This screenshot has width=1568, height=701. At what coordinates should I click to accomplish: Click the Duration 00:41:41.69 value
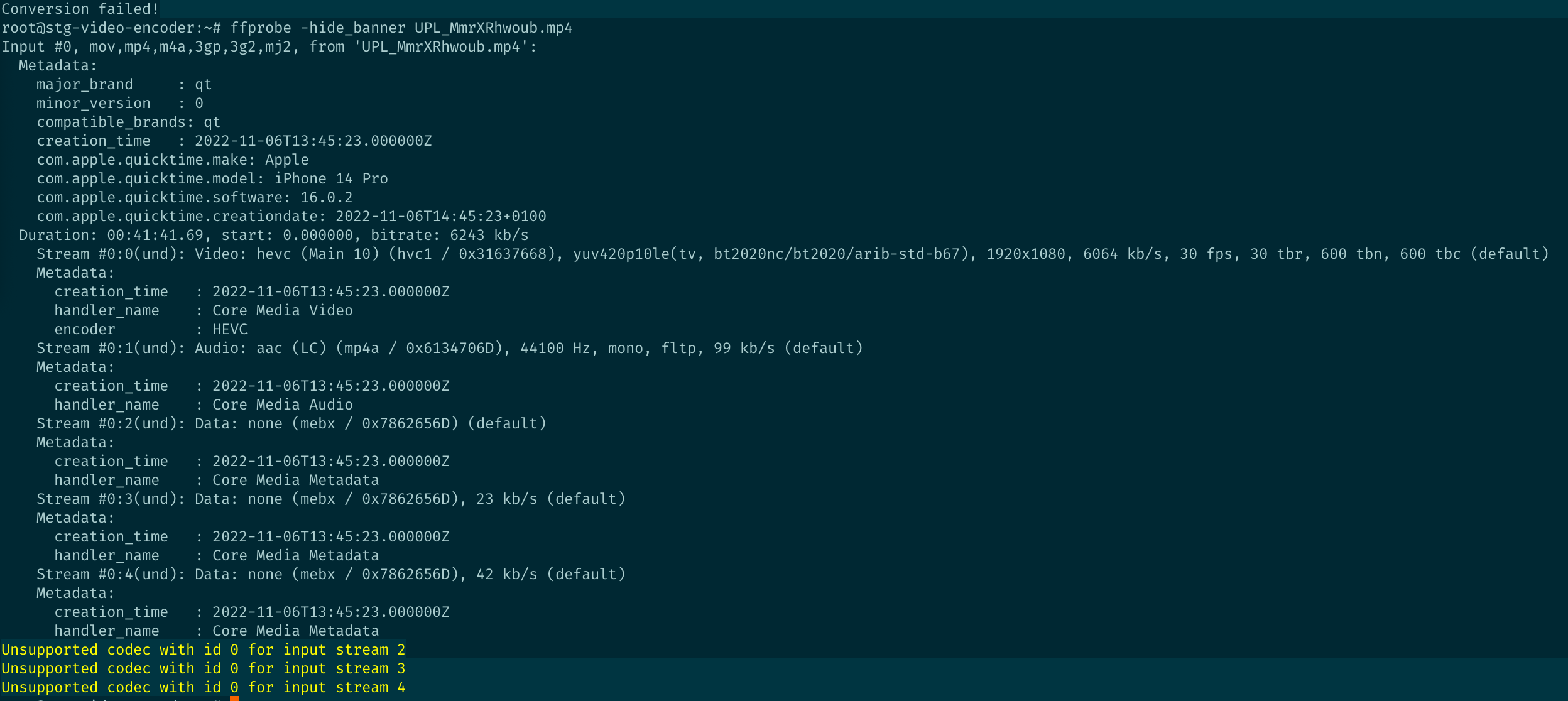coord(155,235)
